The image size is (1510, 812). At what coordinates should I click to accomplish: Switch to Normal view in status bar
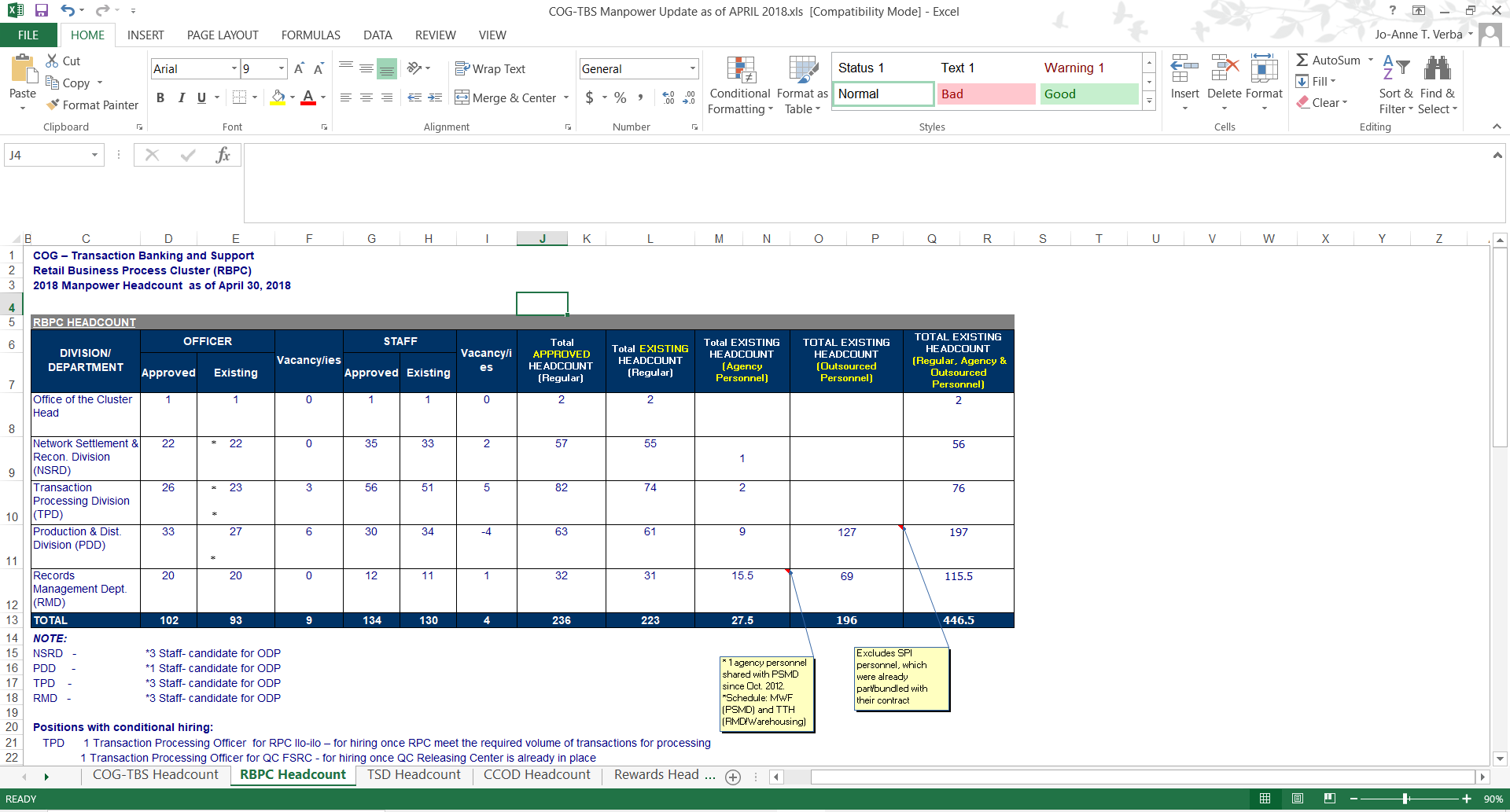click(x=1265, y=799)
